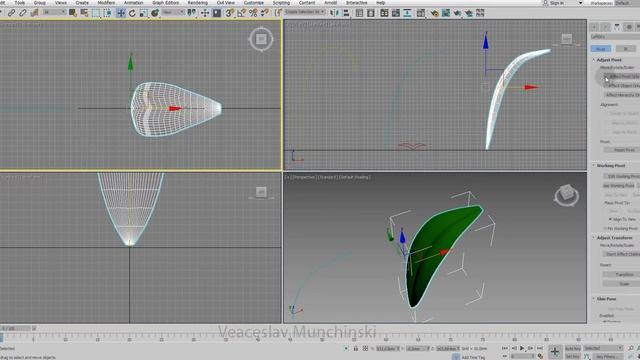Click Affect Pivot Only button
The height and width of the screenshot is (360, 640).
pos(622,76)
